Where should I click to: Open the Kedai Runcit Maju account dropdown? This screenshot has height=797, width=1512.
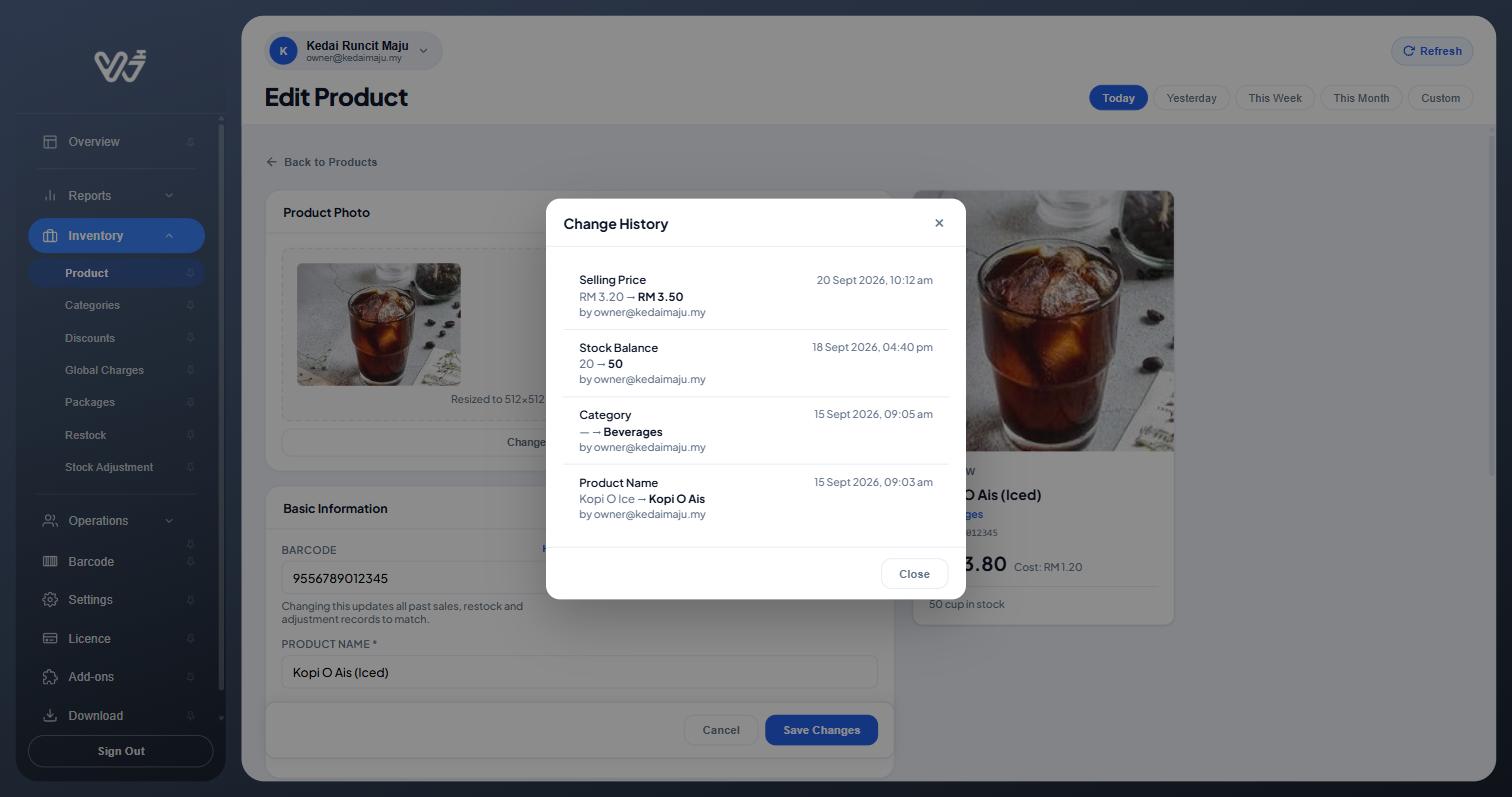point(353,51)
